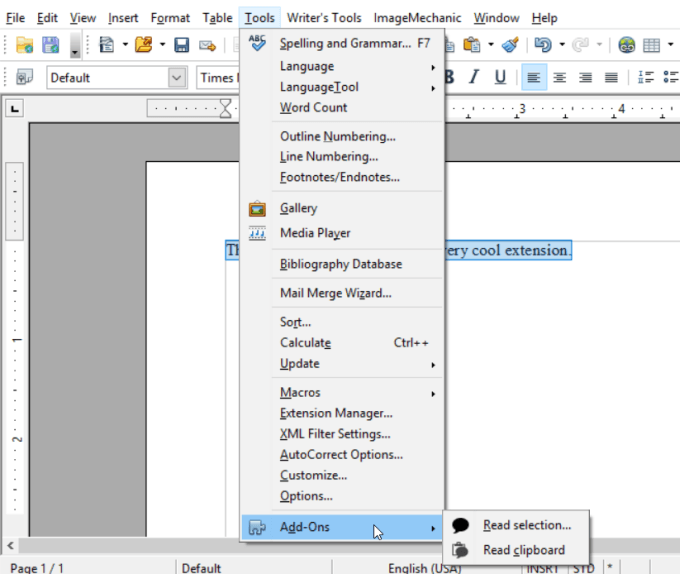Toggle bulleted list
The width and height of the screenshot is (680, 574).
671,78
